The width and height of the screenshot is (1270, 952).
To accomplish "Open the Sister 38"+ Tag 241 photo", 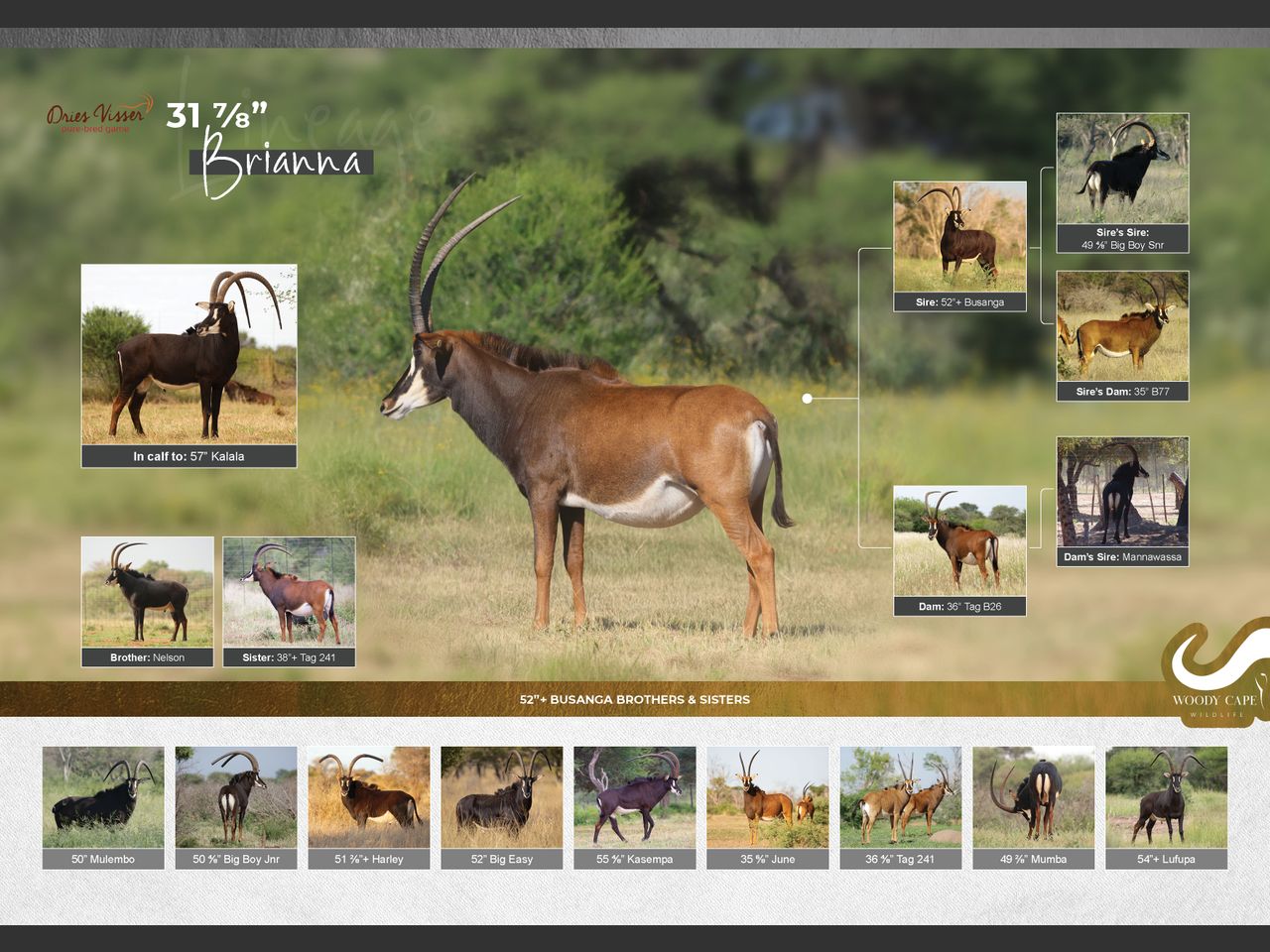I will pos(289,592).
